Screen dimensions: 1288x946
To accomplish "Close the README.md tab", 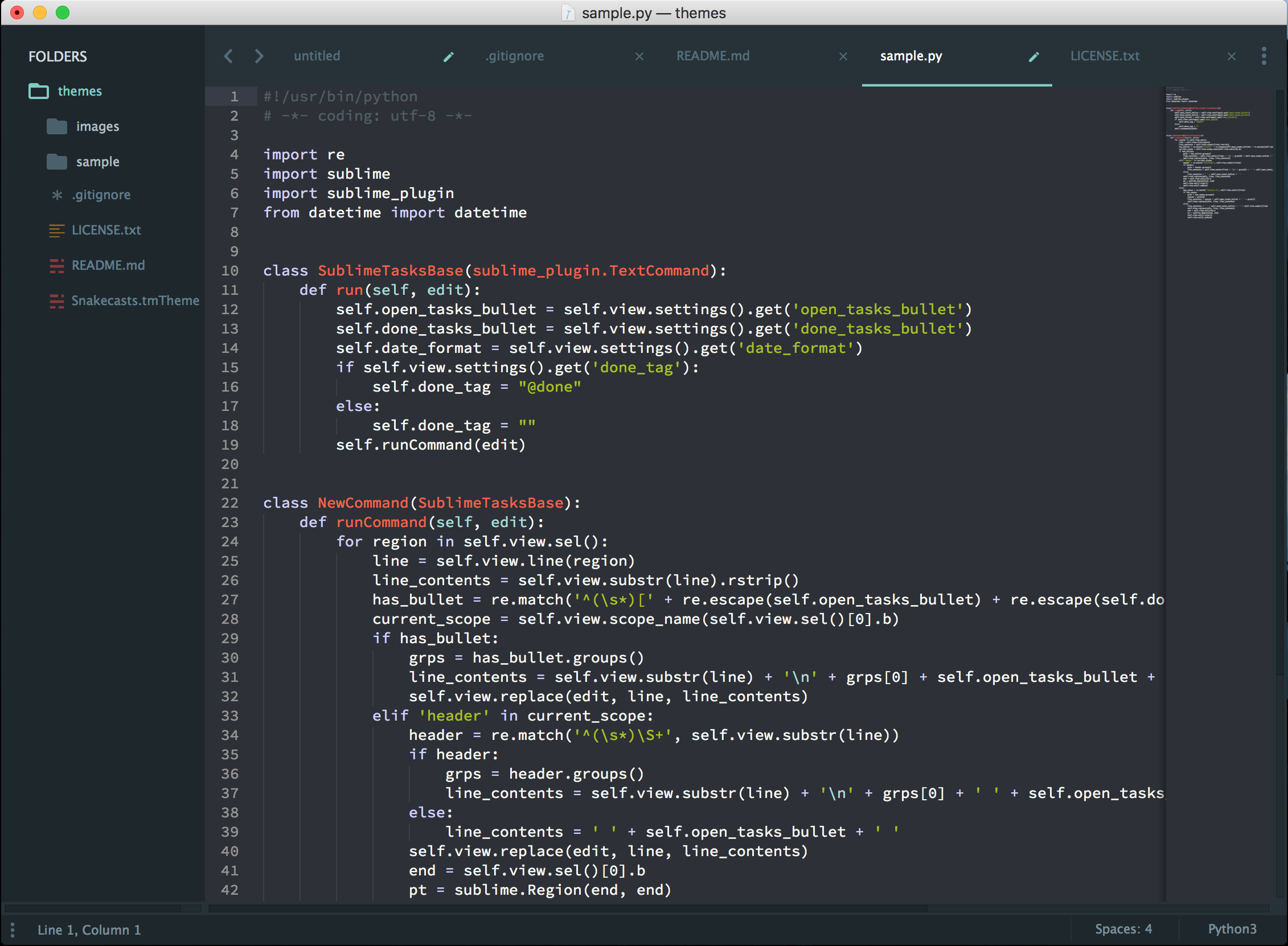I will pos(843,56).
